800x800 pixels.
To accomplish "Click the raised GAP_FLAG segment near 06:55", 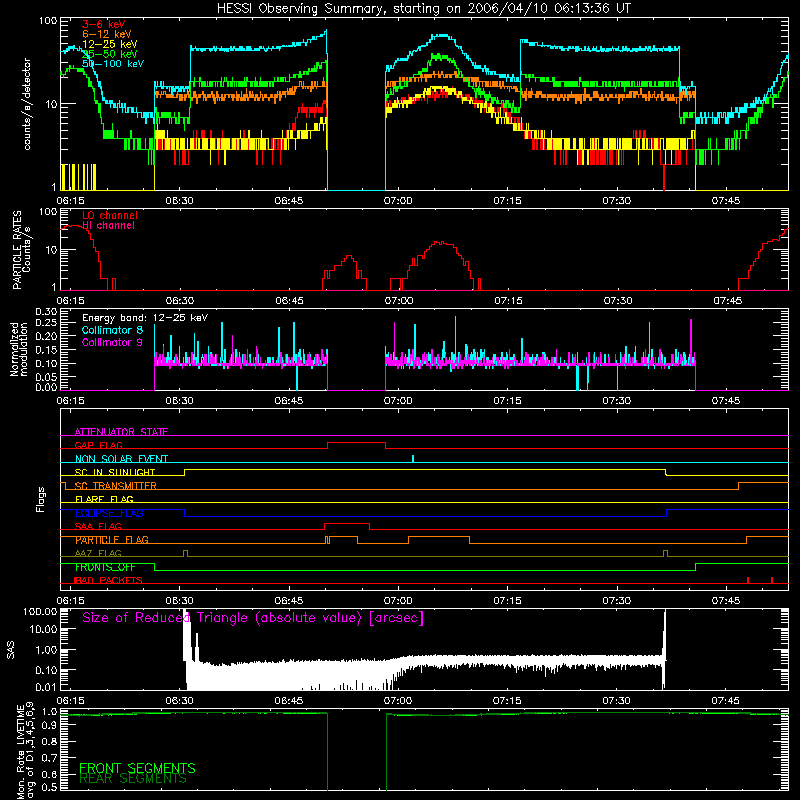I will [356, 443].
